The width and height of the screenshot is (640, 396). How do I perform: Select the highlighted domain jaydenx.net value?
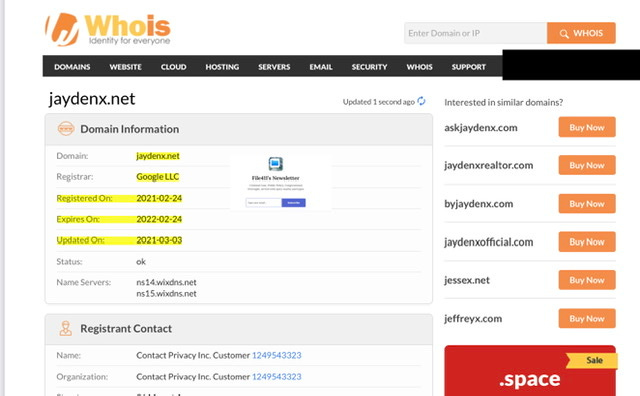click(x=158, y=156)
